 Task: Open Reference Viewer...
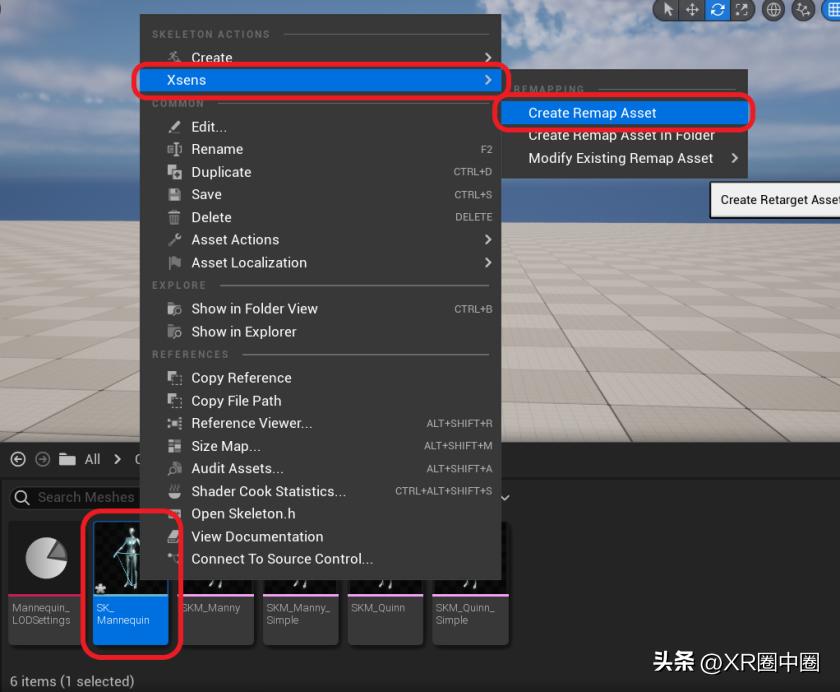pyautogui.click(x=321, y=423)
